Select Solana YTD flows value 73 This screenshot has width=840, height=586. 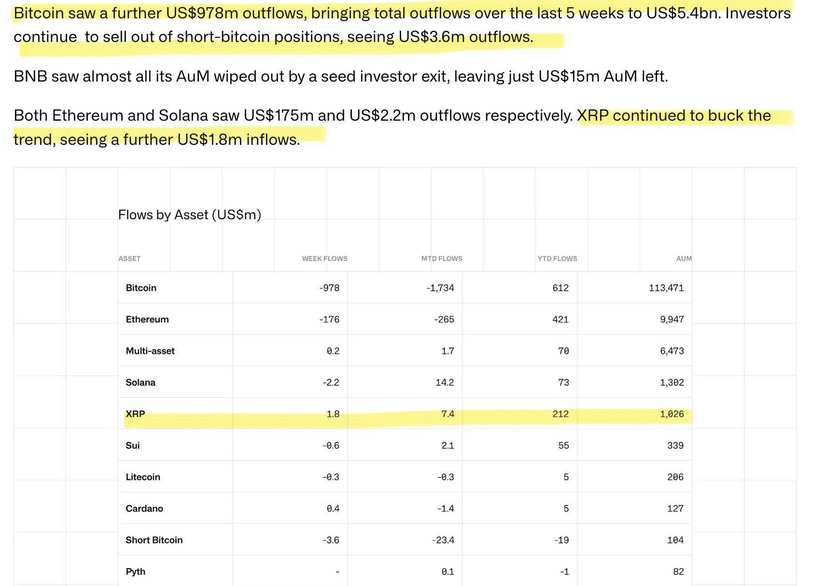(x=563, y=383)
